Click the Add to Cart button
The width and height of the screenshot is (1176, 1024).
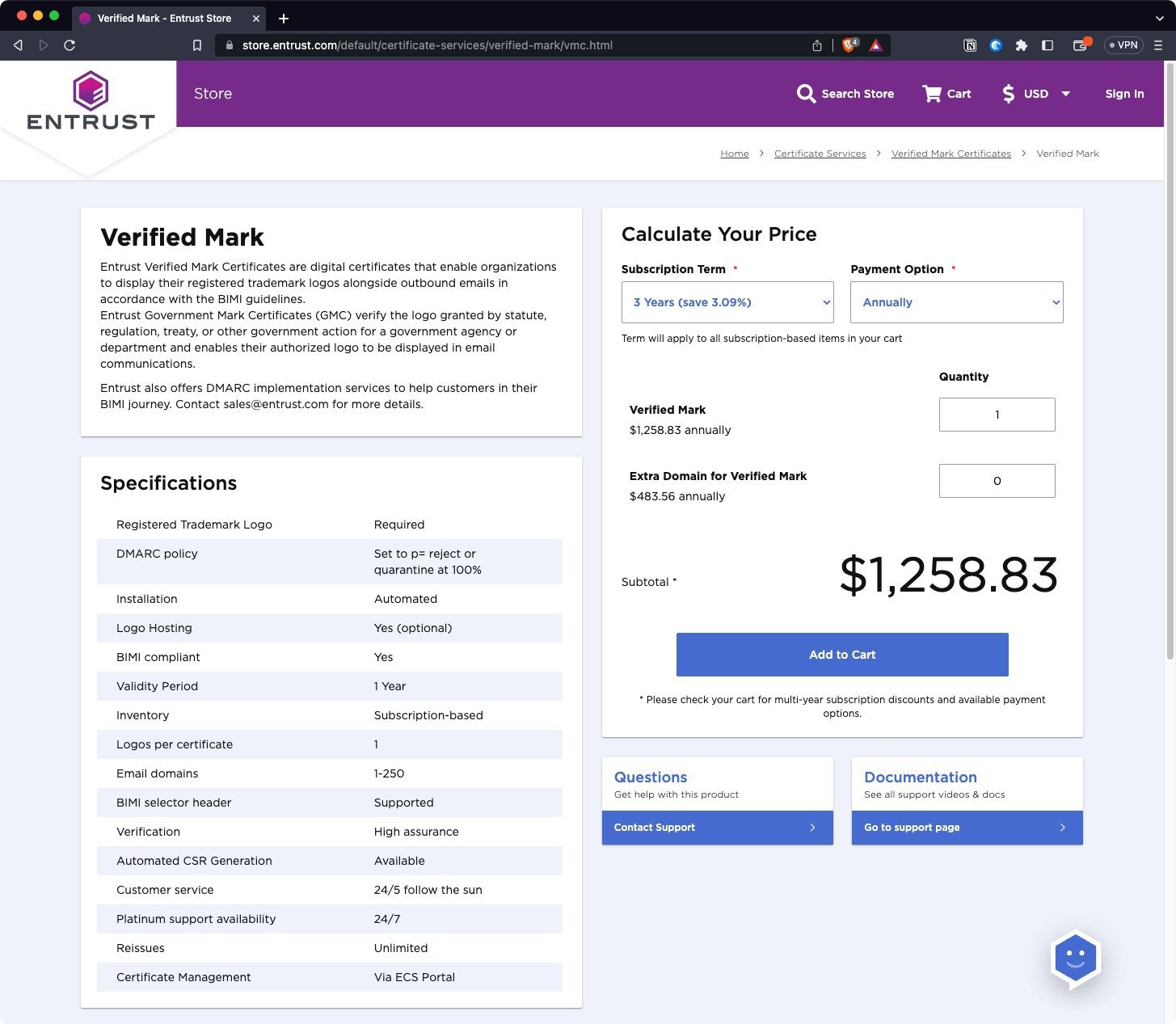click(x=842, y=655)
